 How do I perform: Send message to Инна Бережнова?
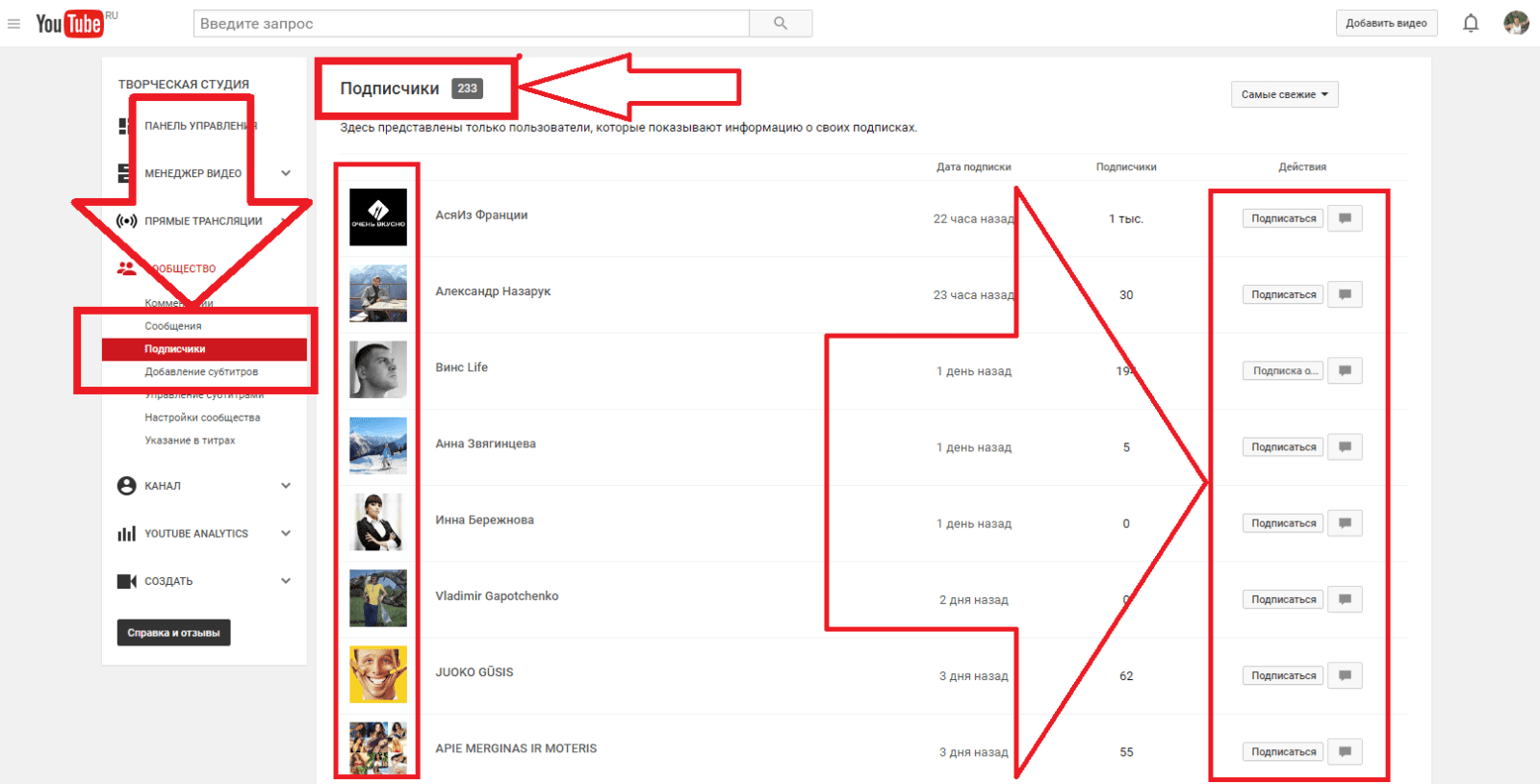click(1345, 523)
